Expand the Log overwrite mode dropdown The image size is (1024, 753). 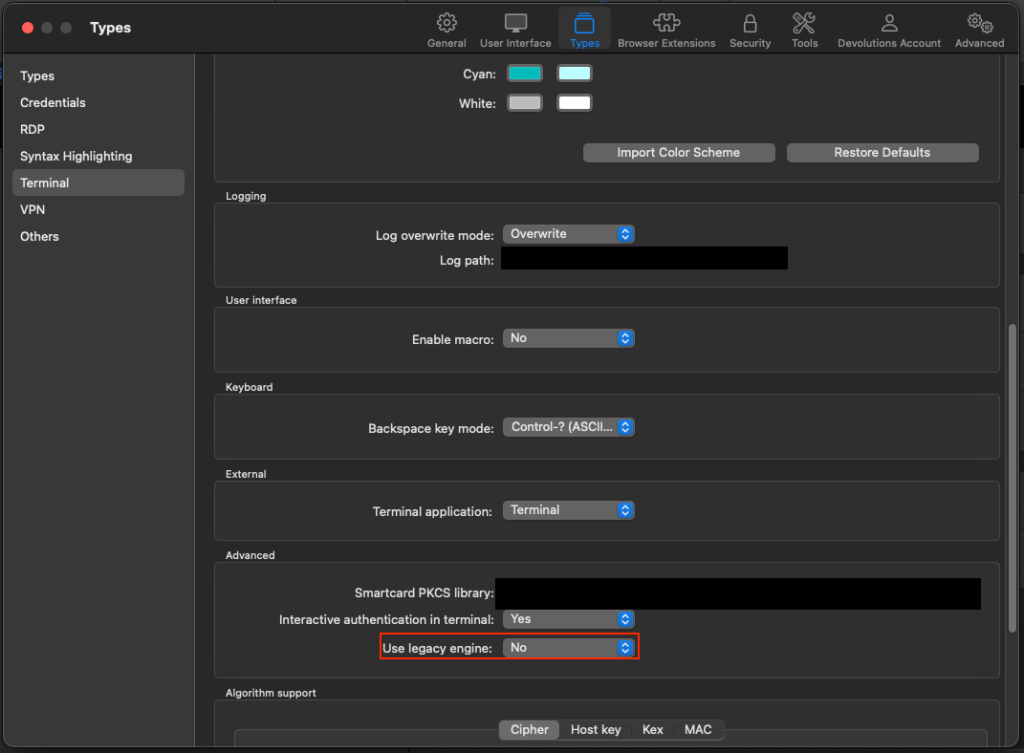(568, 234)
